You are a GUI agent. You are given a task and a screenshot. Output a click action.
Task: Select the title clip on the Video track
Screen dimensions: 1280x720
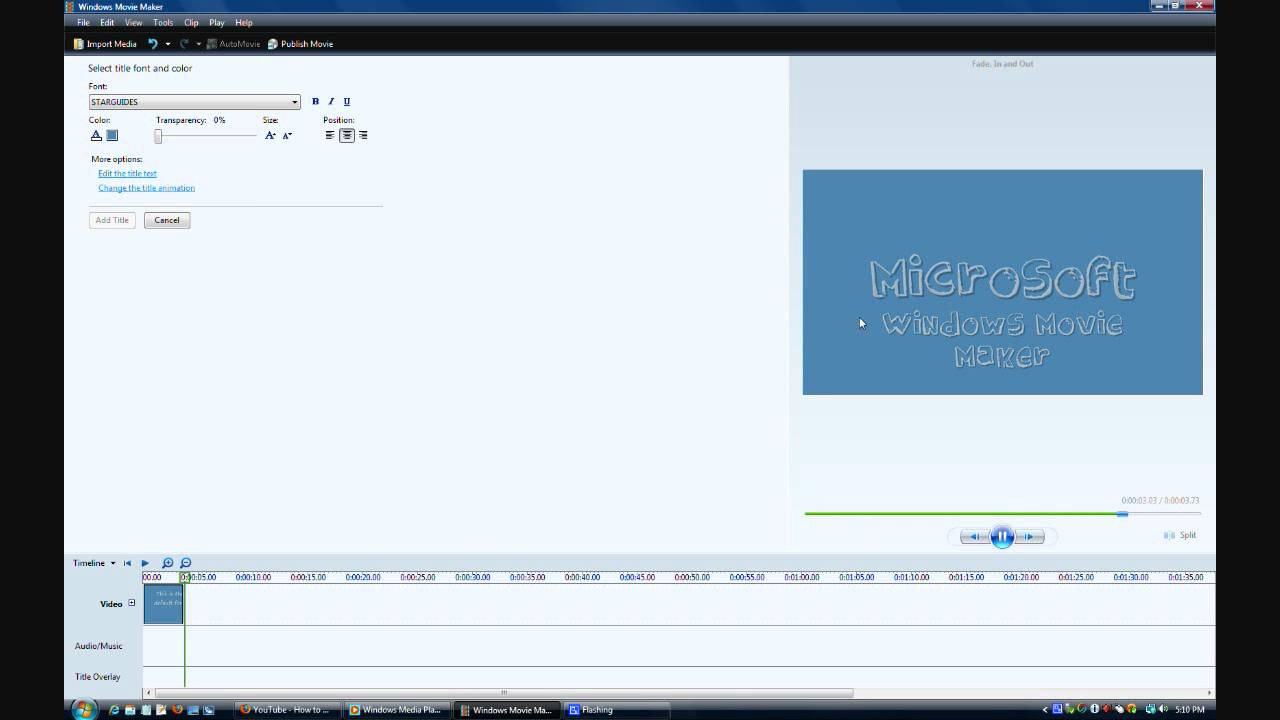[x=163, y=604]
